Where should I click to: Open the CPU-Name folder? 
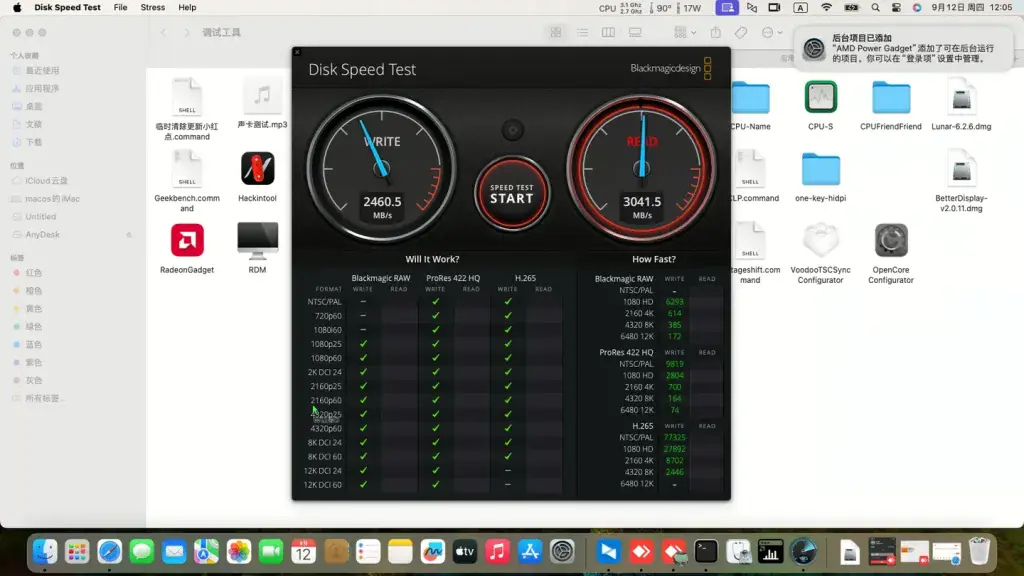750,97
